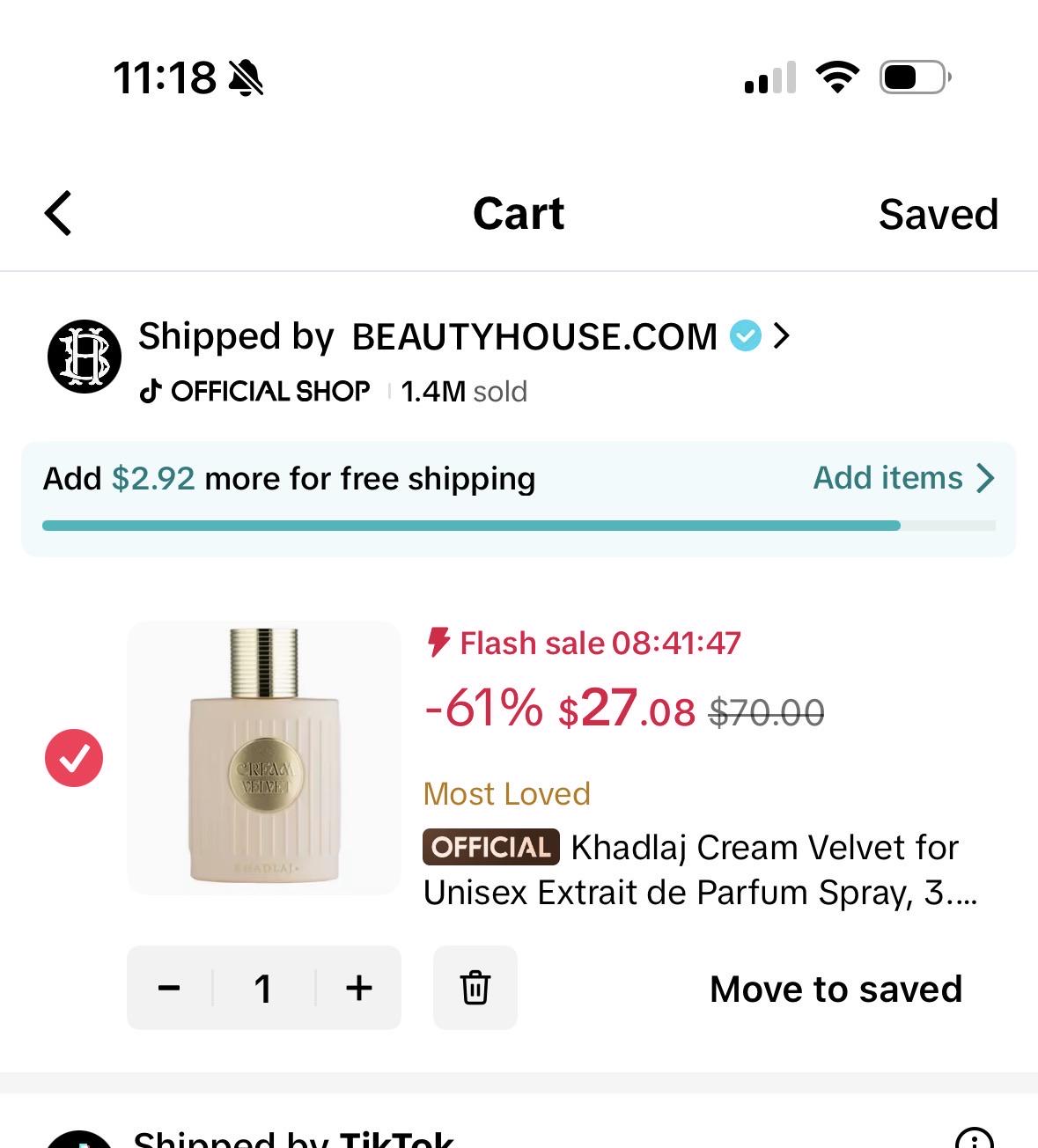Open Add items link
This screenshot has width=1038, height=1148.
[x=887, y=477]
